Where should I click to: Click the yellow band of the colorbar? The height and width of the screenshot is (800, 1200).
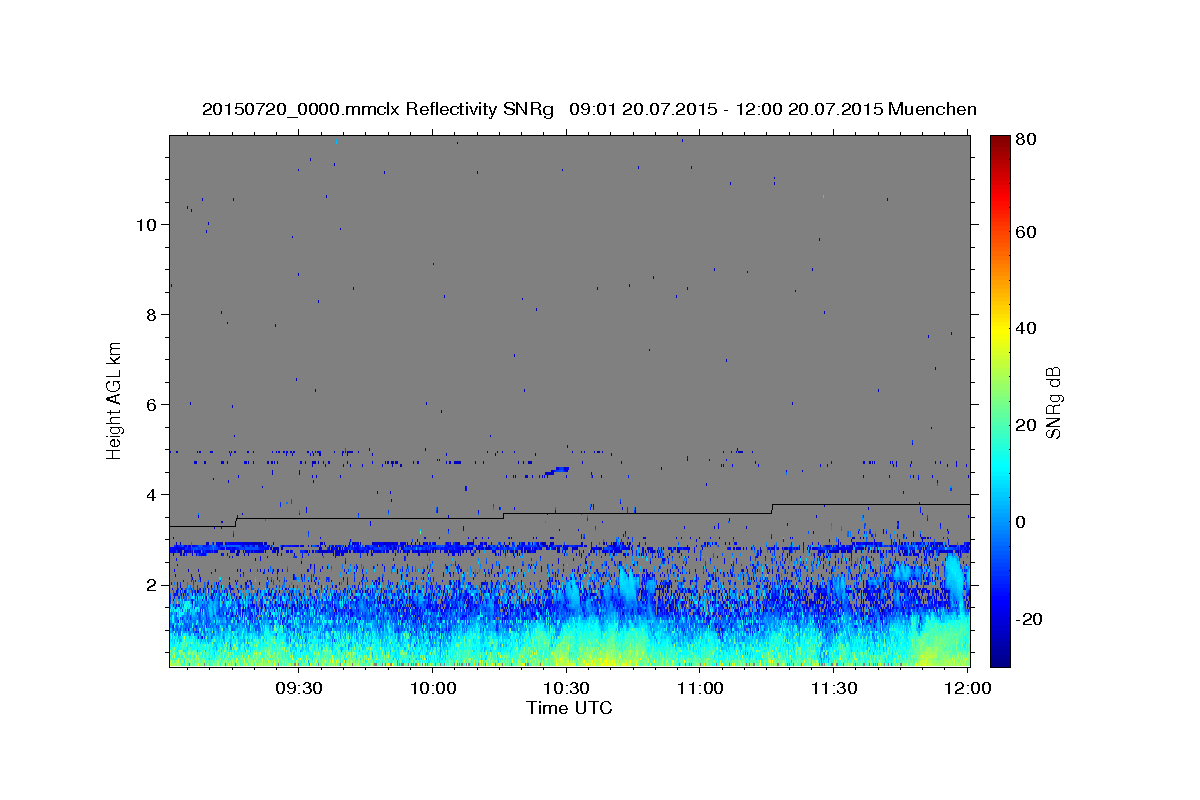[x=1000, y=330]
